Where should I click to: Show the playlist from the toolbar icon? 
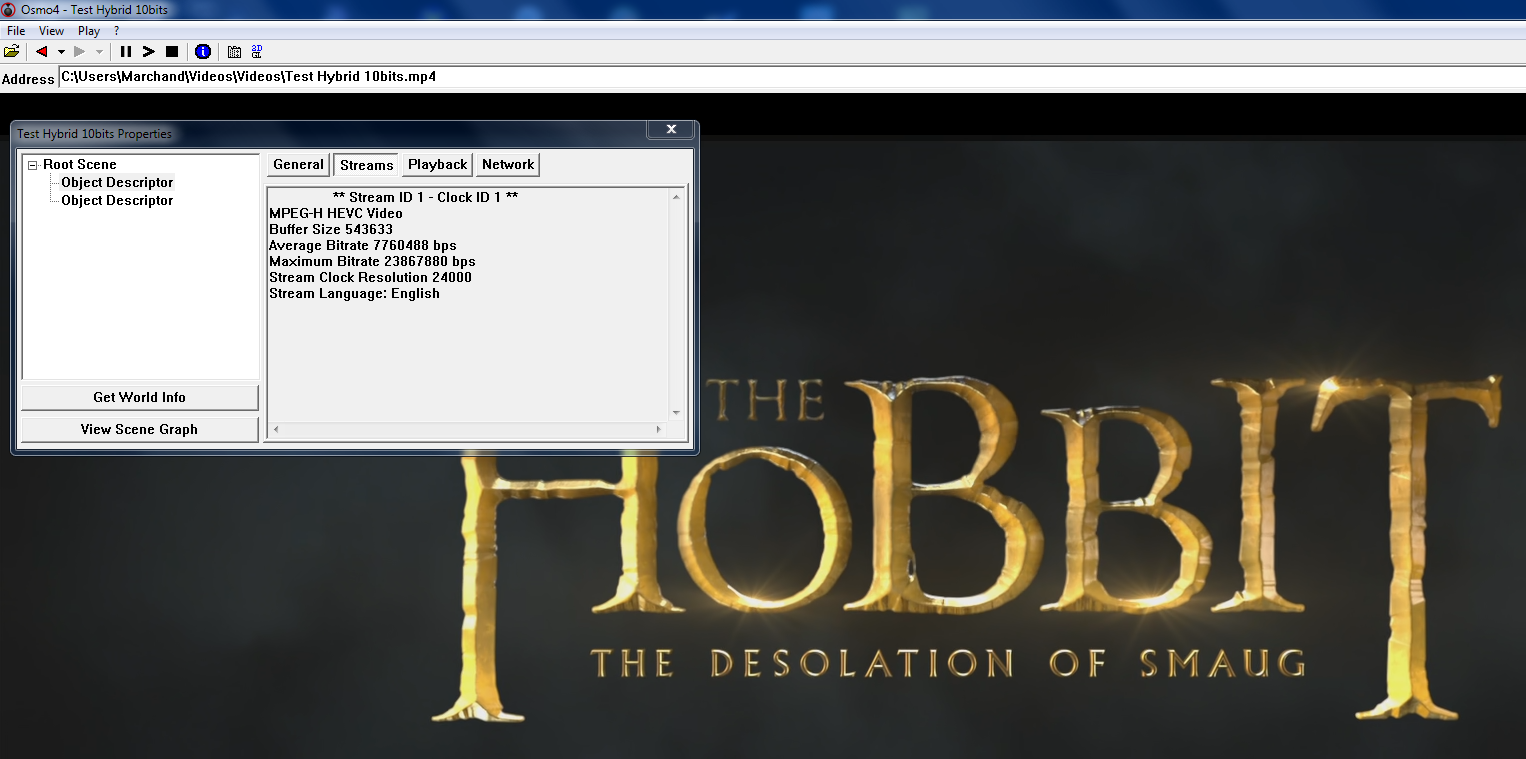tap(234, 51)
